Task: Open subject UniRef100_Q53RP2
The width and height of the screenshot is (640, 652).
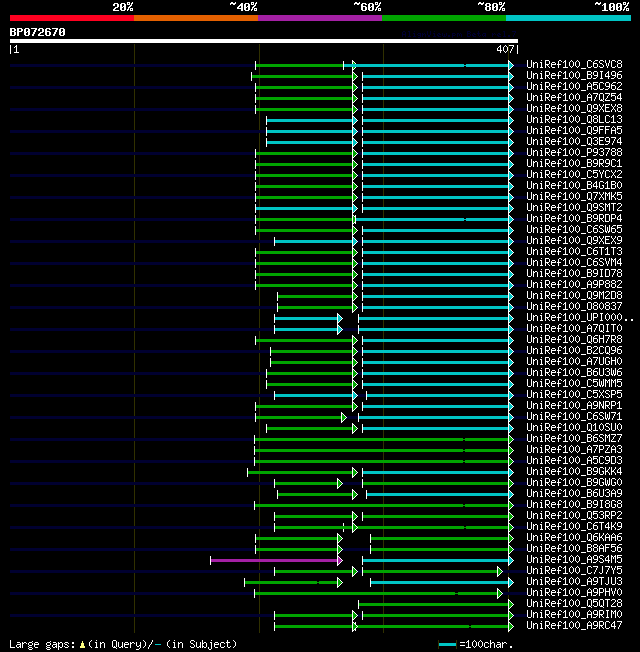Action: click(x=574, y=516)
